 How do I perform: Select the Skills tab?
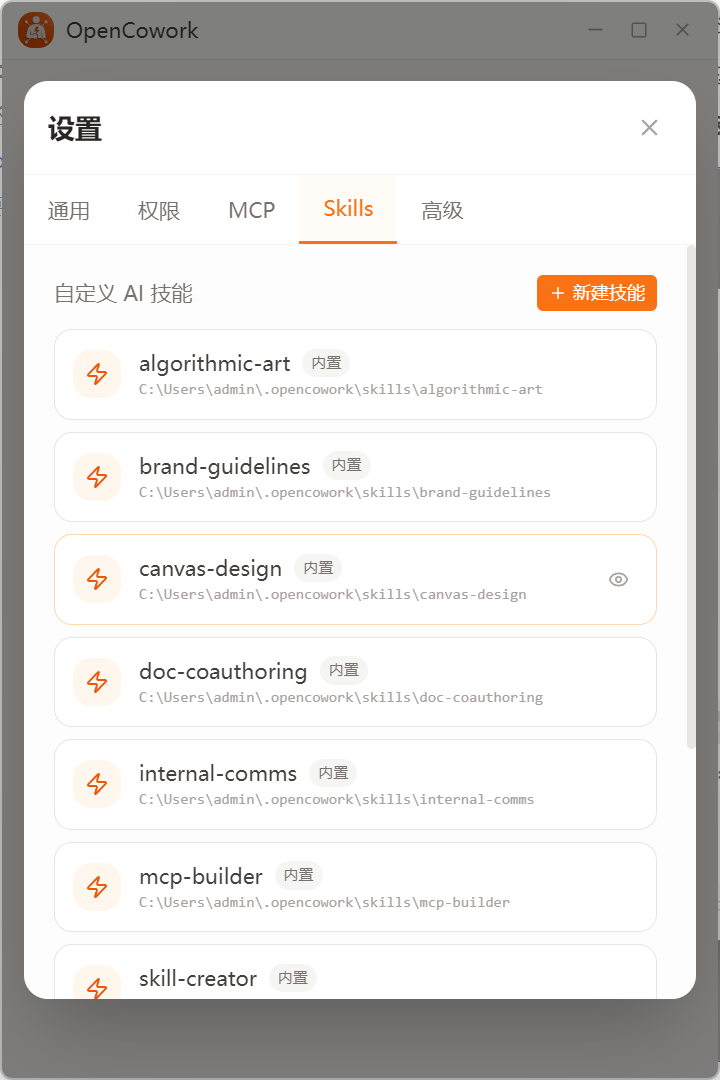click(x=348, y=209)
